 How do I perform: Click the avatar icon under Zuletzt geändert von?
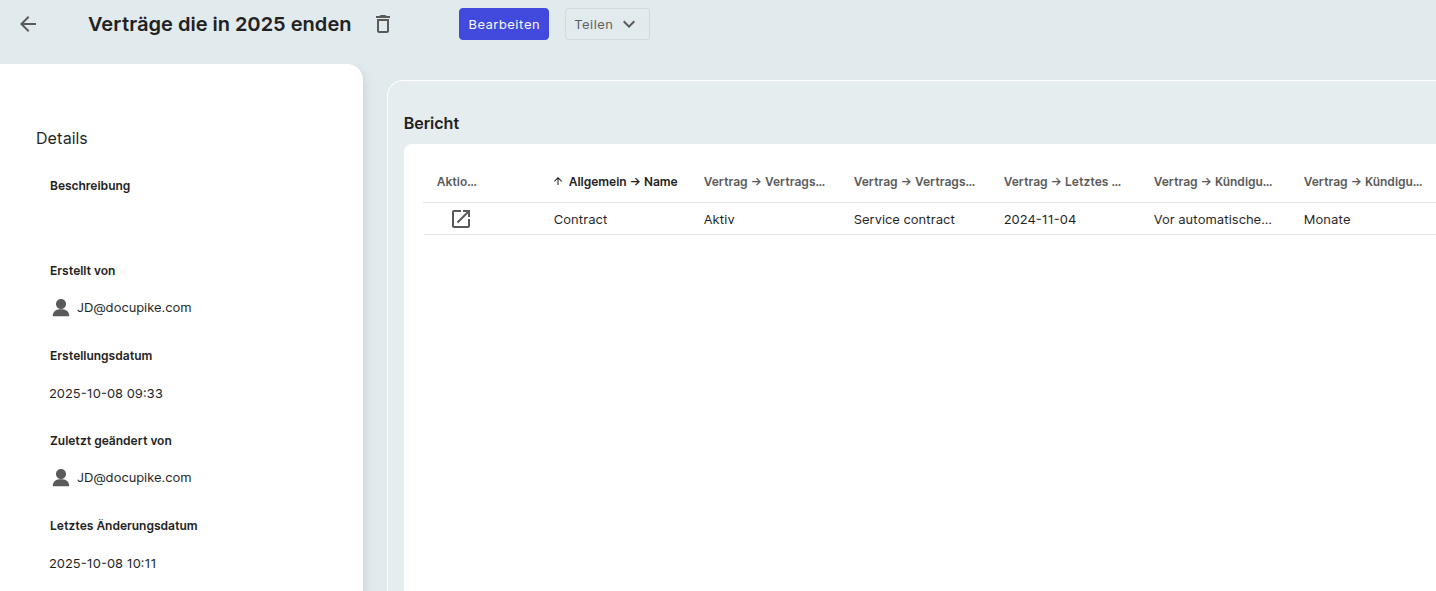[60, 477]
